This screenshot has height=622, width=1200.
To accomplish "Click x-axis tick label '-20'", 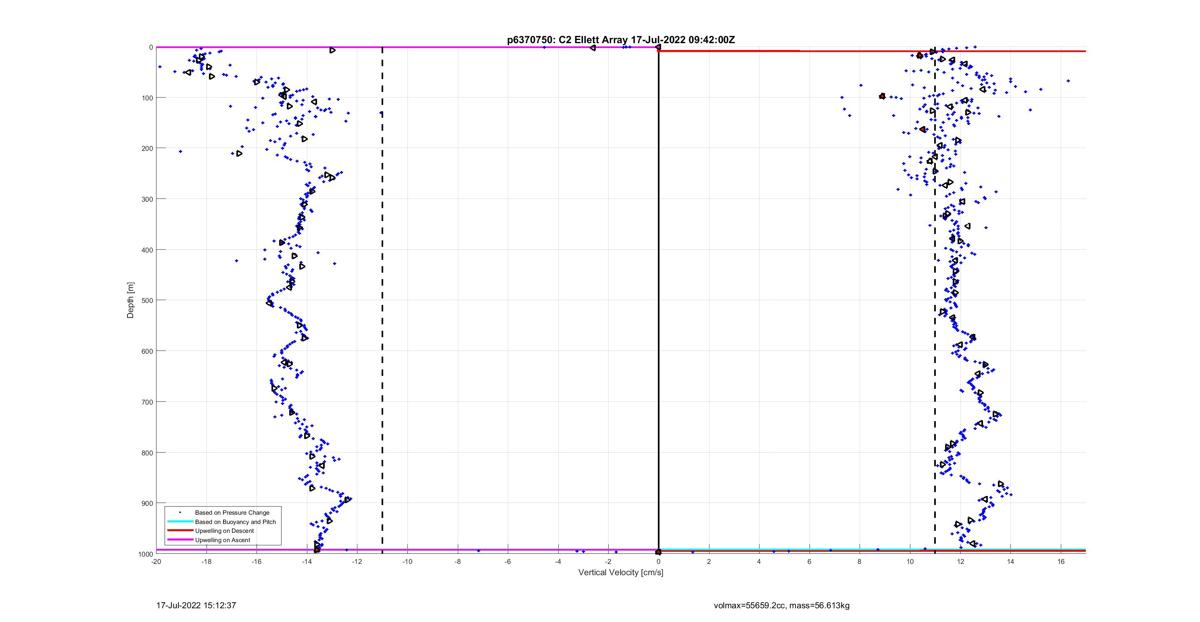I will [156, 560].
